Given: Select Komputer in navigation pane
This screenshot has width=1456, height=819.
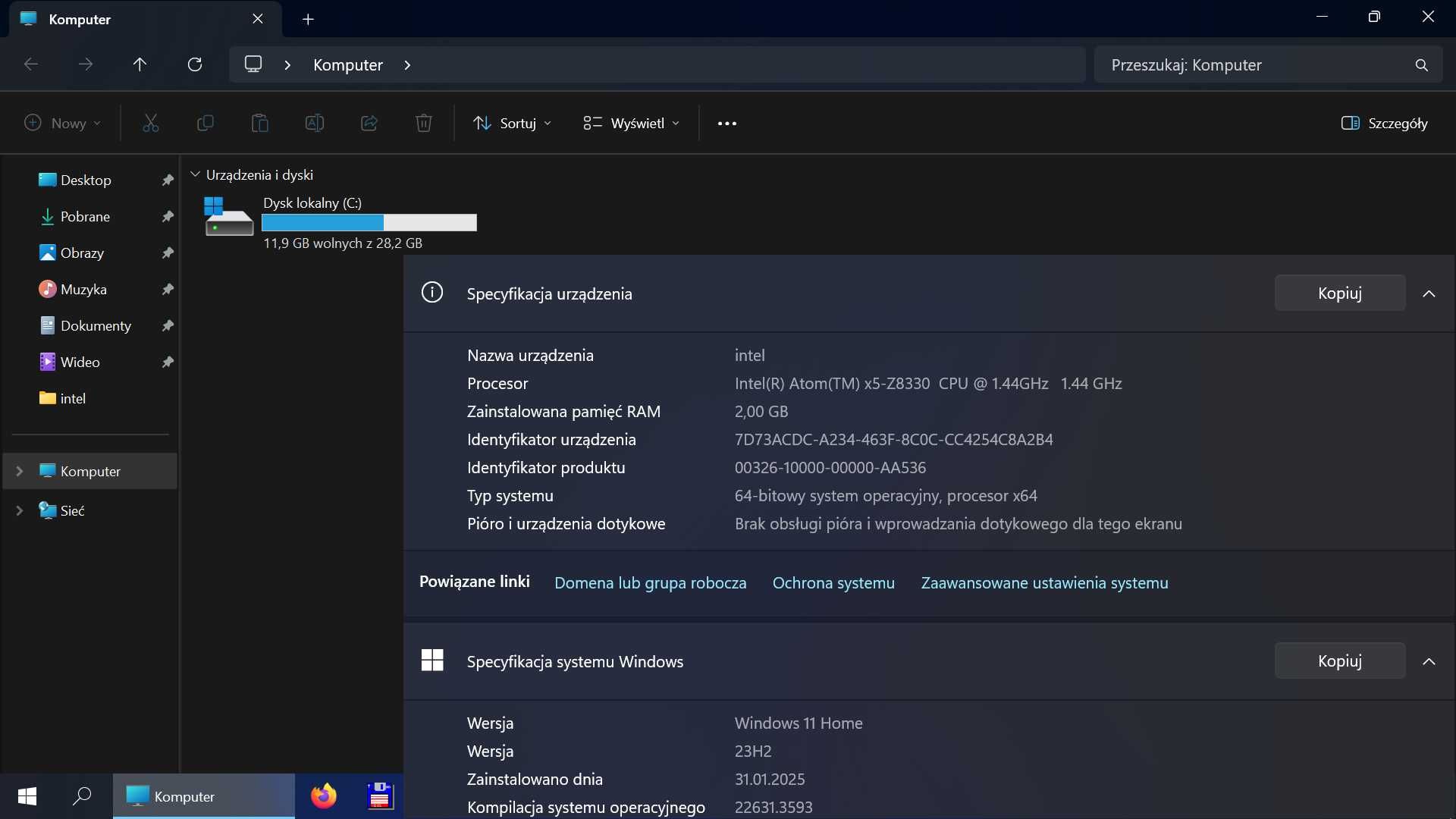Looking at the screenshot, I should pos(90,471).
